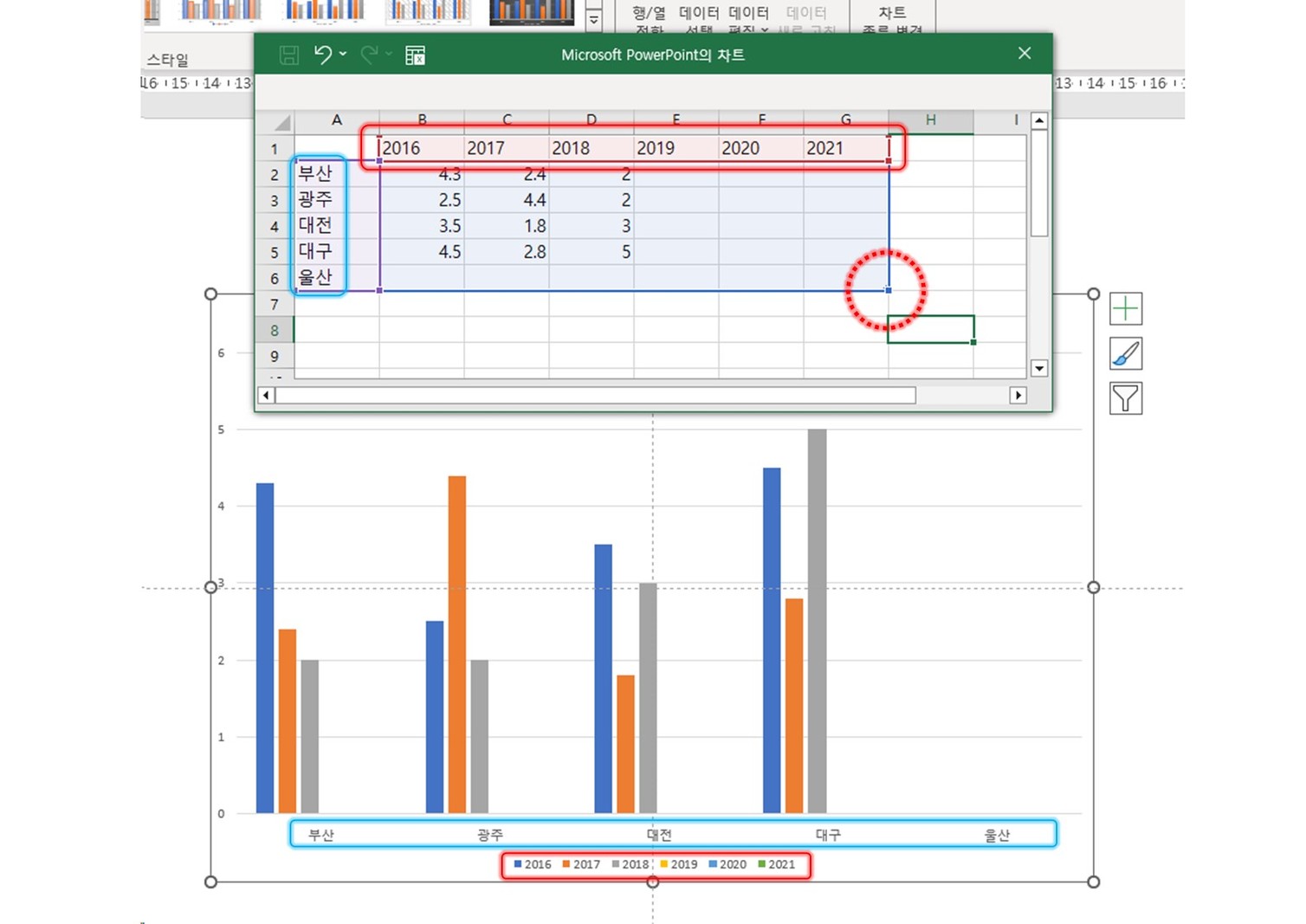Click the horizontal scrollbar left arrow
This screenshot has height=924, width=1306.
[267, 395]
